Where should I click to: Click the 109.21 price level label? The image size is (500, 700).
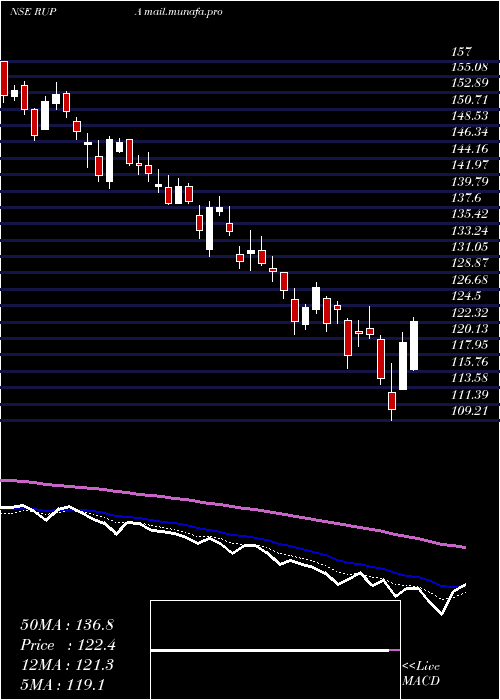[470, 411]
